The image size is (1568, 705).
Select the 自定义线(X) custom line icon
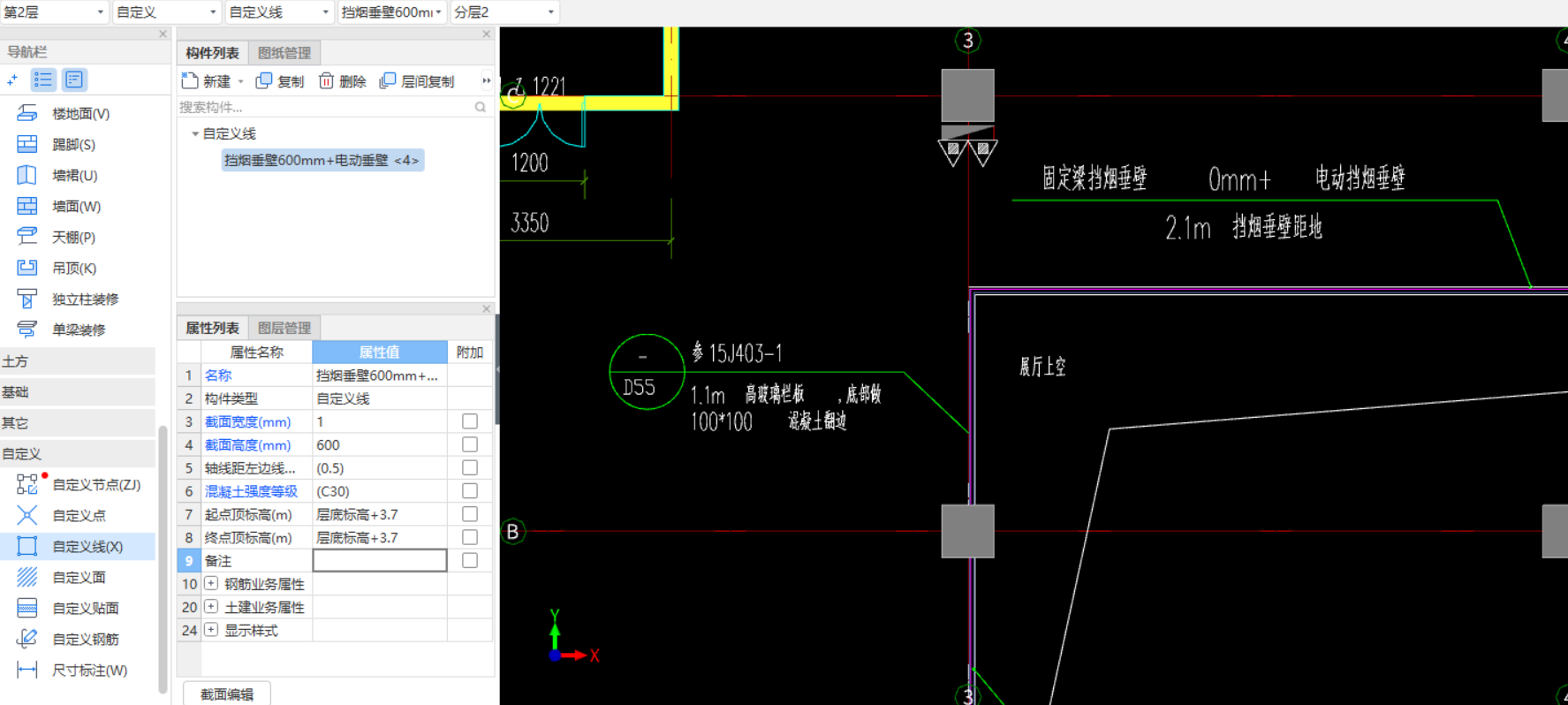tap(27, 546)
